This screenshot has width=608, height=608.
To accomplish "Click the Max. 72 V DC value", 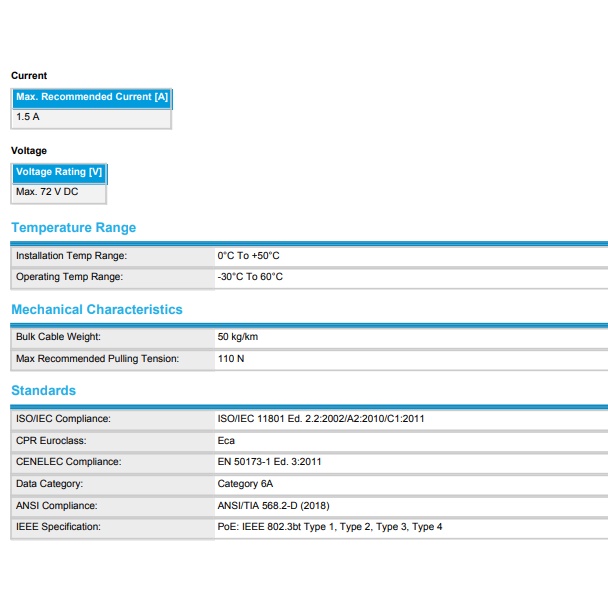I will 47,192.
